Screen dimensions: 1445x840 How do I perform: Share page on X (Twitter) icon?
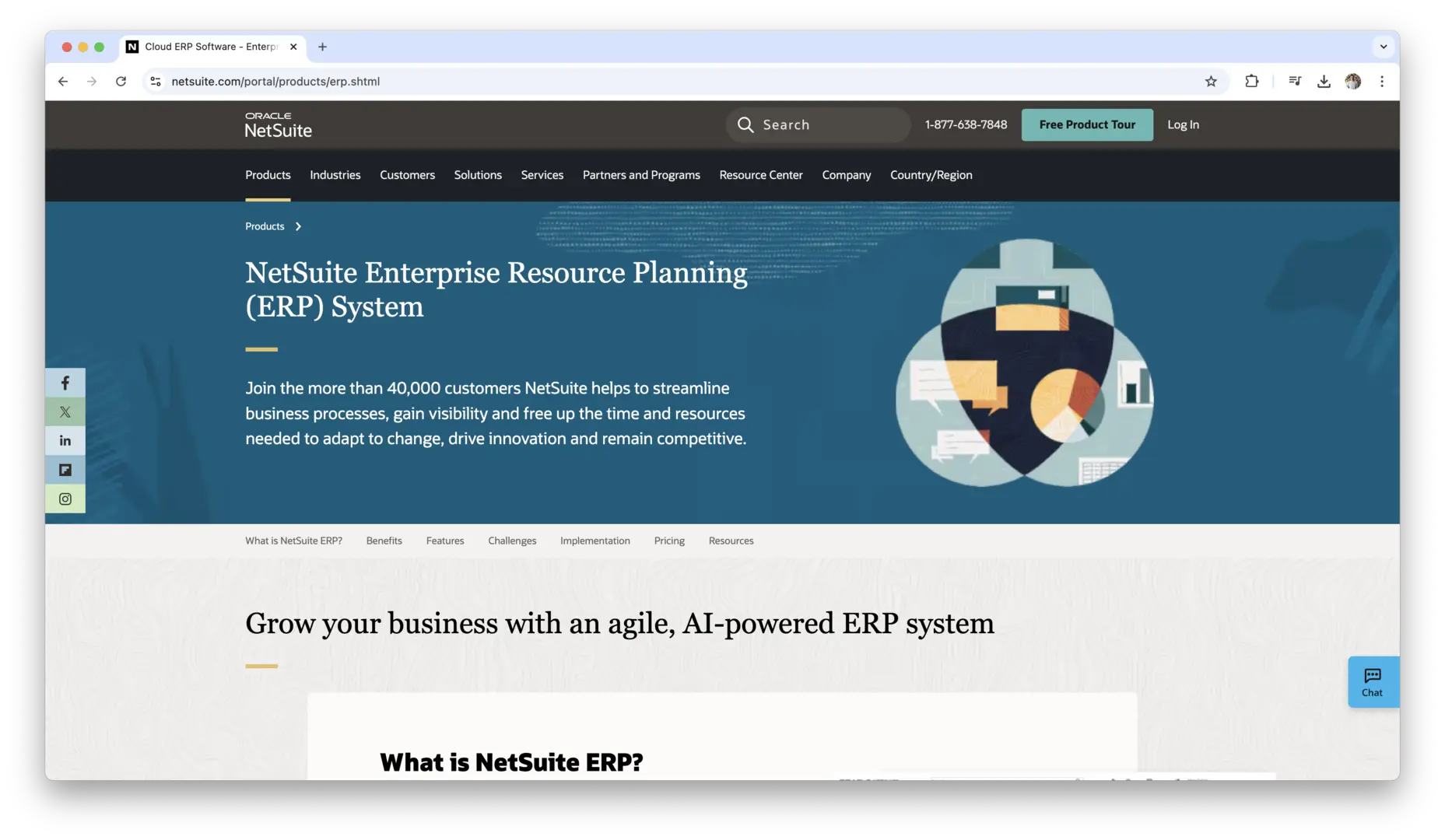point(65,412)
